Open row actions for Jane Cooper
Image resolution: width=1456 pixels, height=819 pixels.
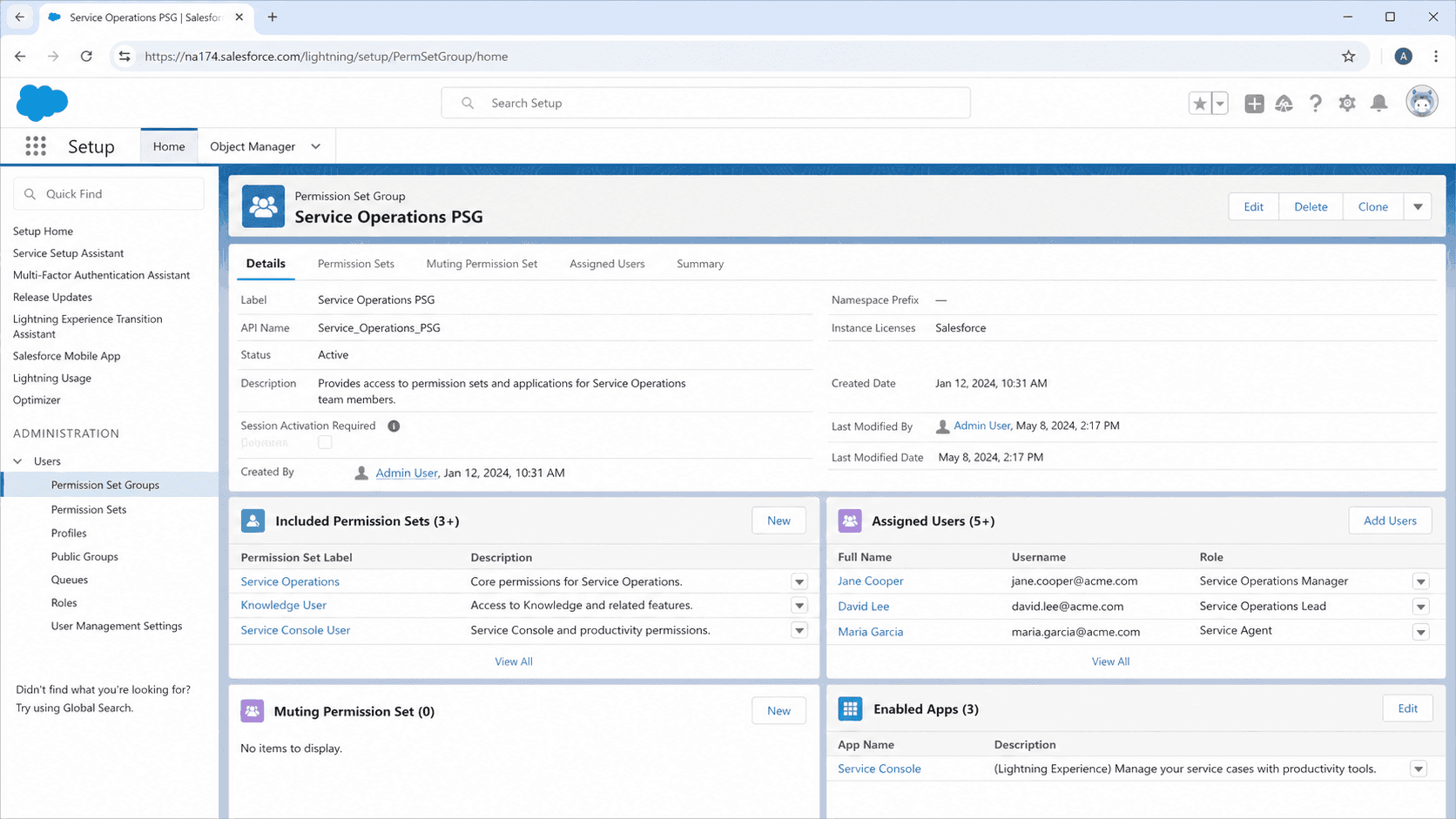(x=1421, y=581)
